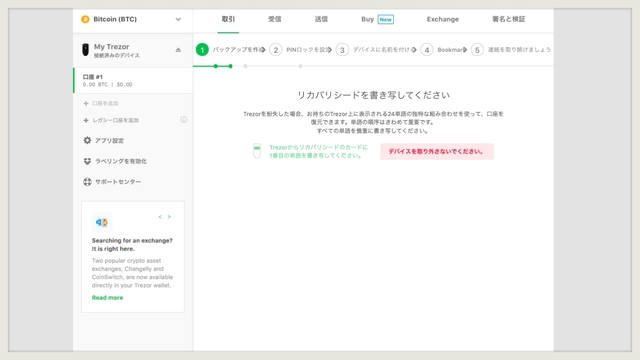
Task: Show previous news card with left arrow
Action: click(x=160, y=217)
